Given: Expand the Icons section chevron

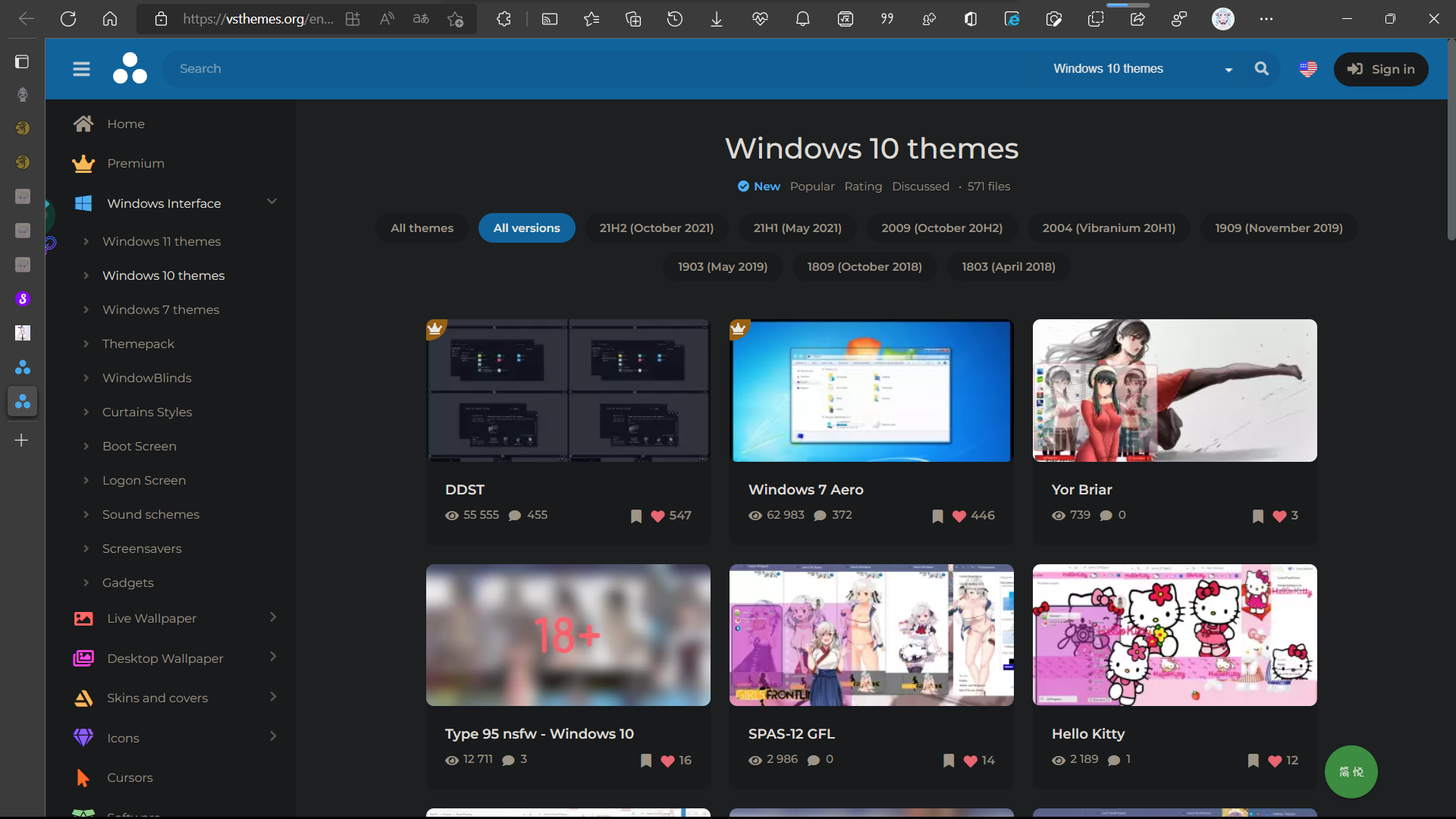Looking at the screenshot, I should pos(273,736).
